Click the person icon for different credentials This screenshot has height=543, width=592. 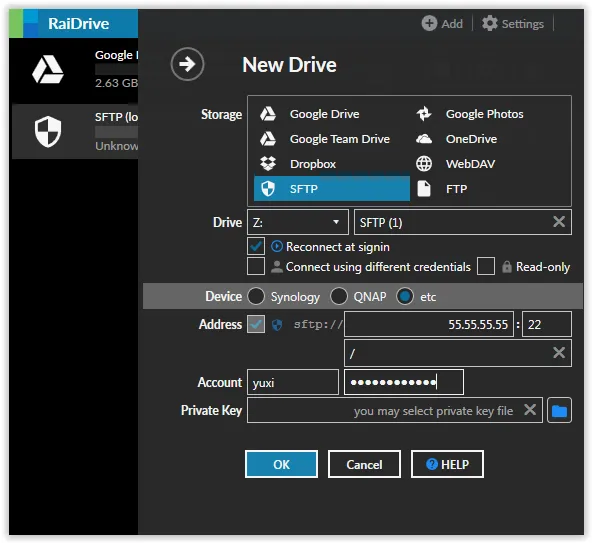(x=277, y=267)
